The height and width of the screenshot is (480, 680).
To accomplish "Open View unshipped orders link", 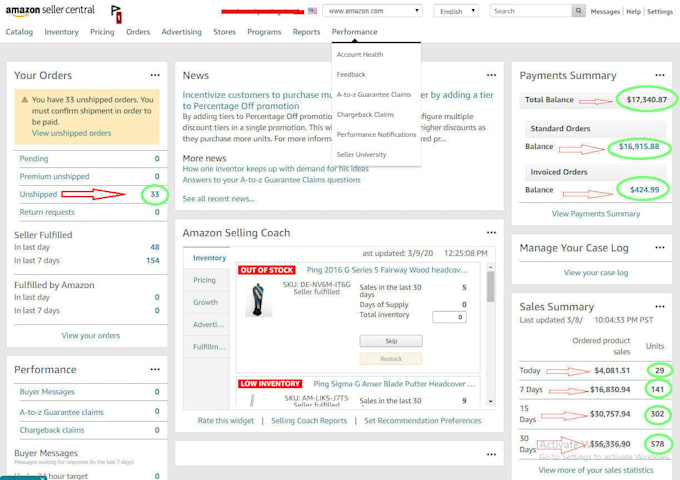I will point(71,133).
